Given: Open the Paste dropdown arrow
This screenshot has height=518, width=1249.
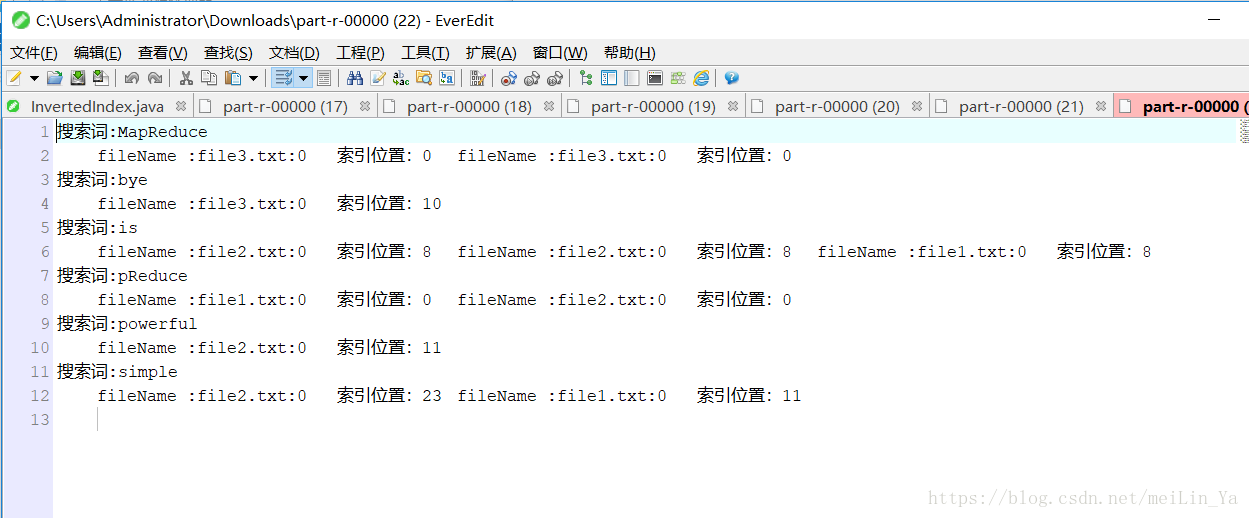Looking at the screenshot, I should pos(253,78).
